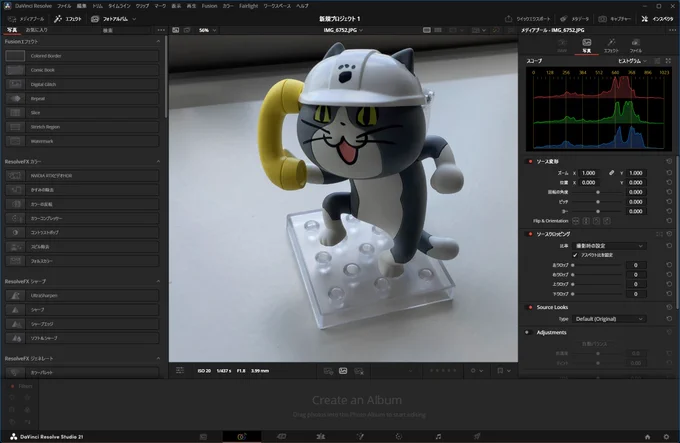Open the ヘルプ menu
The height and width of the screenshot is (443, 680).
(302, 6)
